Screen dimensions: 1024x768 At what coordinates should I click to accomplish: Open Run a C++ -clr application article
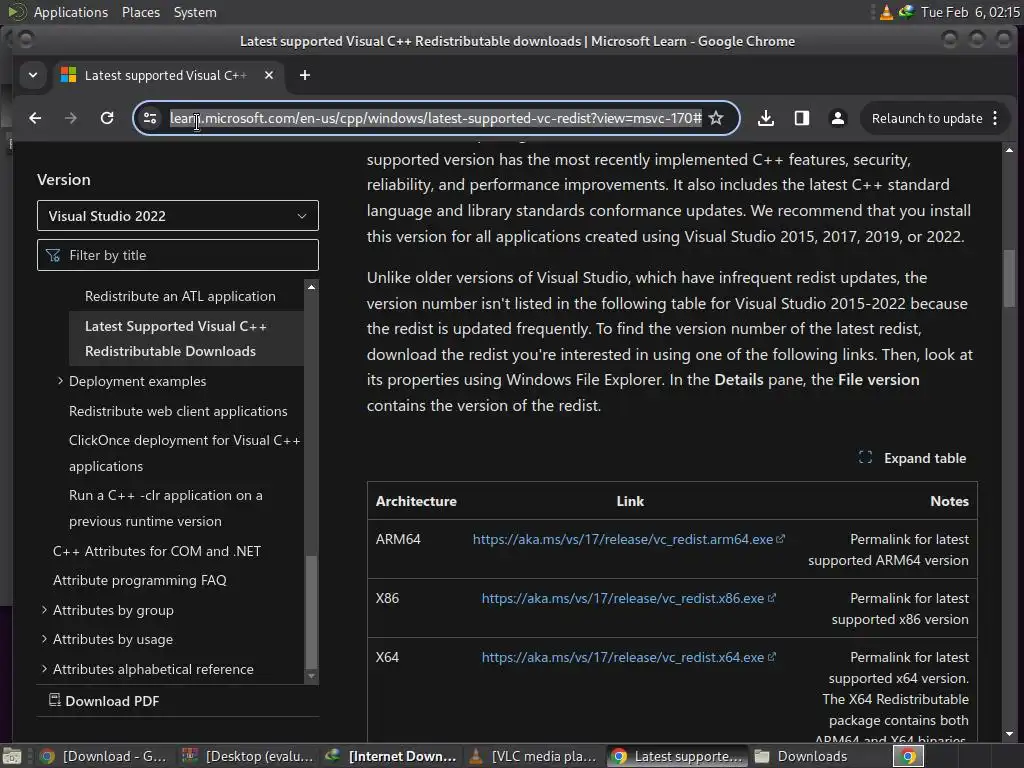[166, 508]
